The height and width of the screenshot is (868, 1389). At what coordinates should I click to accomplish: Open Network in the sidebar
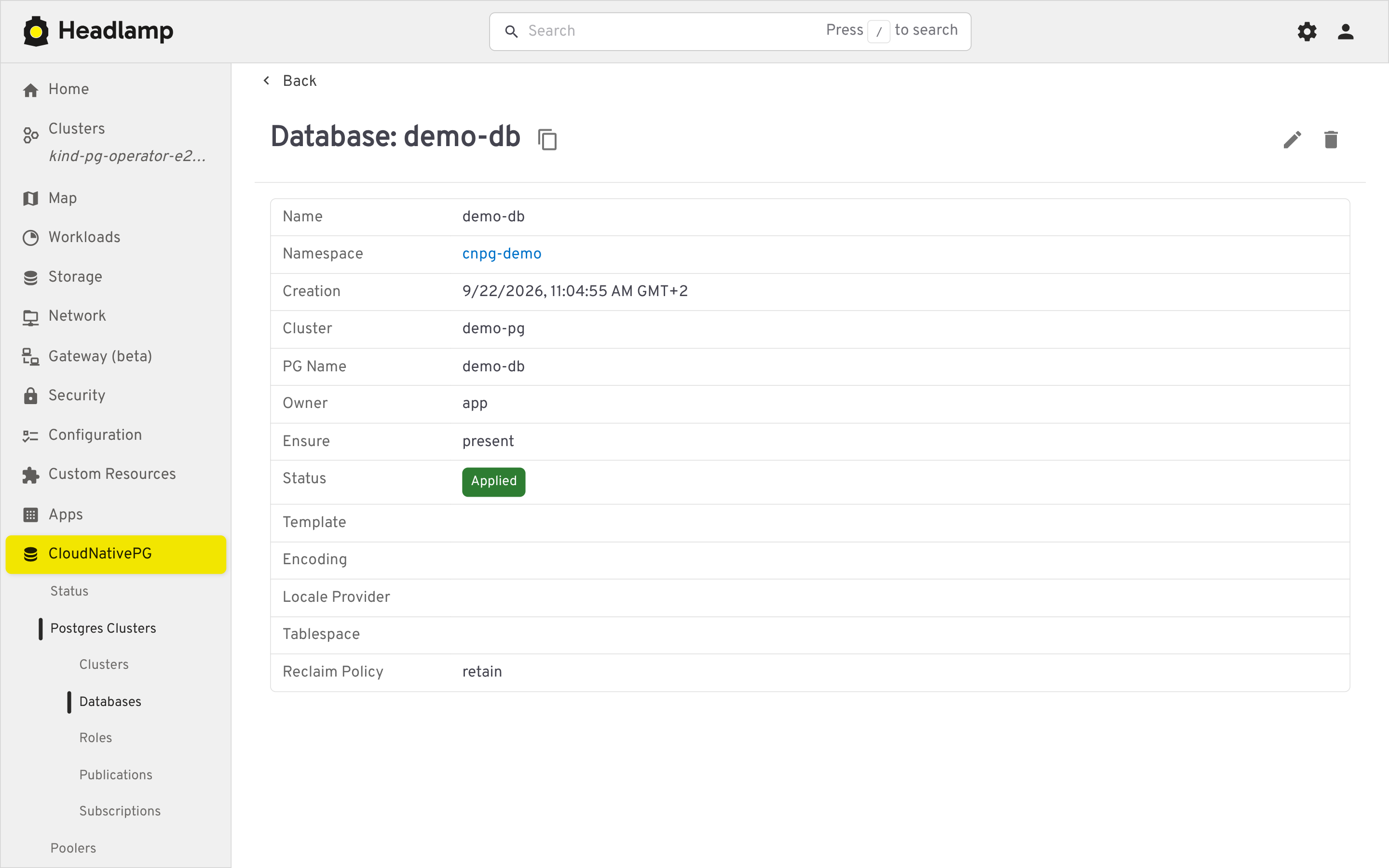[x=116, y=316]
